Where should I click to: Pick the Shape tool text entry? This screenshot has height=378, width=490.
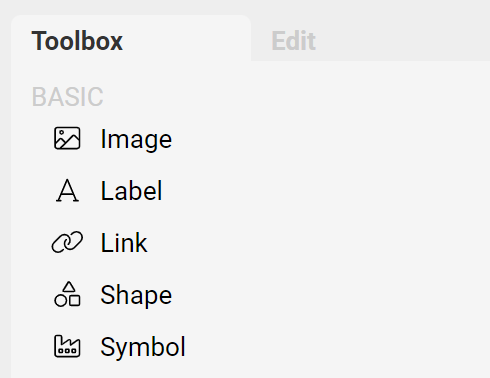[x=136, y=295]
